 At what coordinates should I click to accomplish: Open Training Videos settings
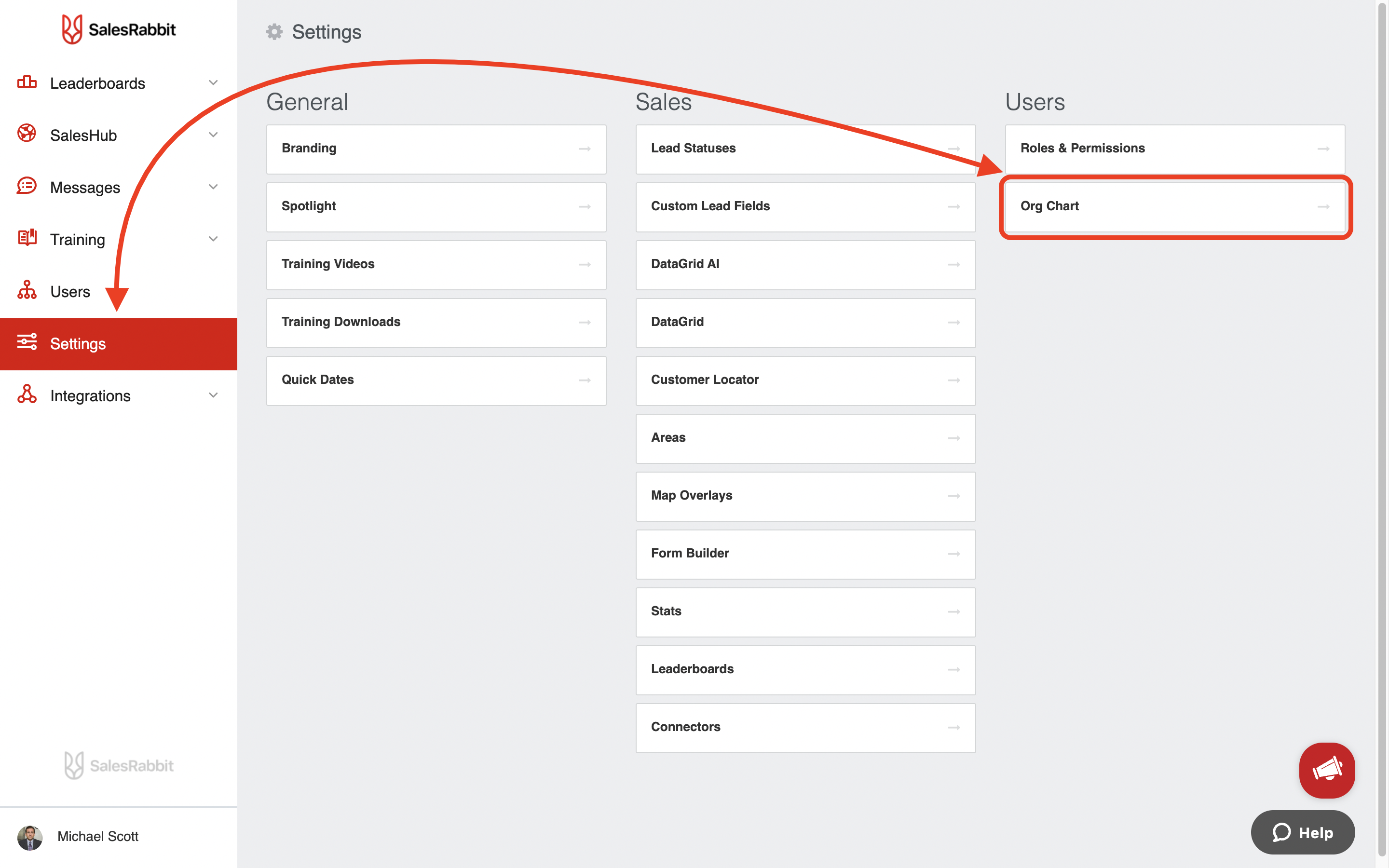coord(436,265)
